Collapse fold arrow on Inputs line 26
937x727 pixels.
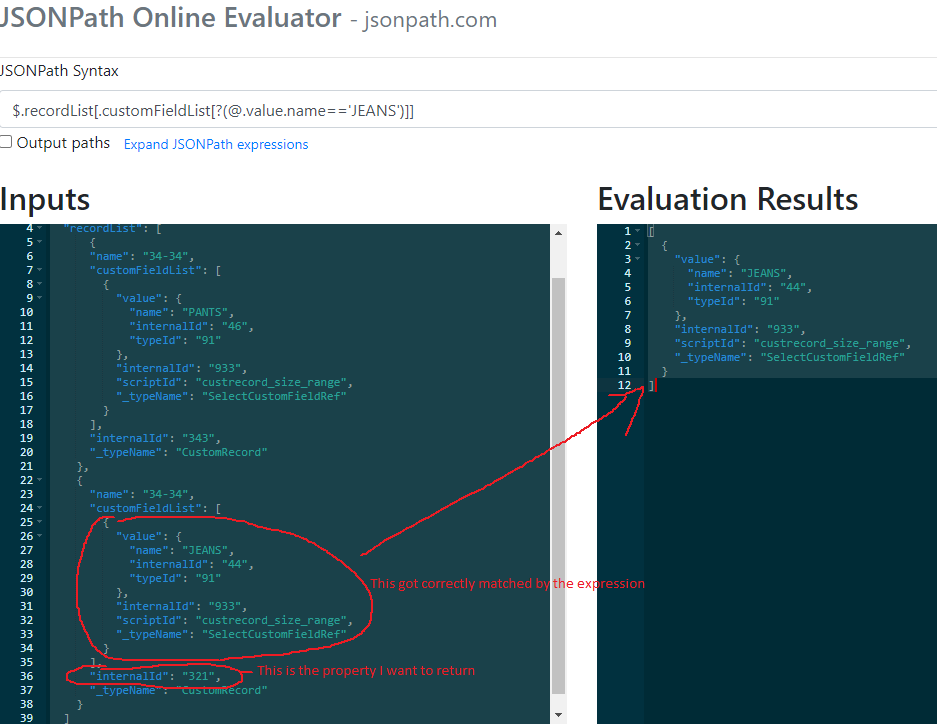click(39, 536)
